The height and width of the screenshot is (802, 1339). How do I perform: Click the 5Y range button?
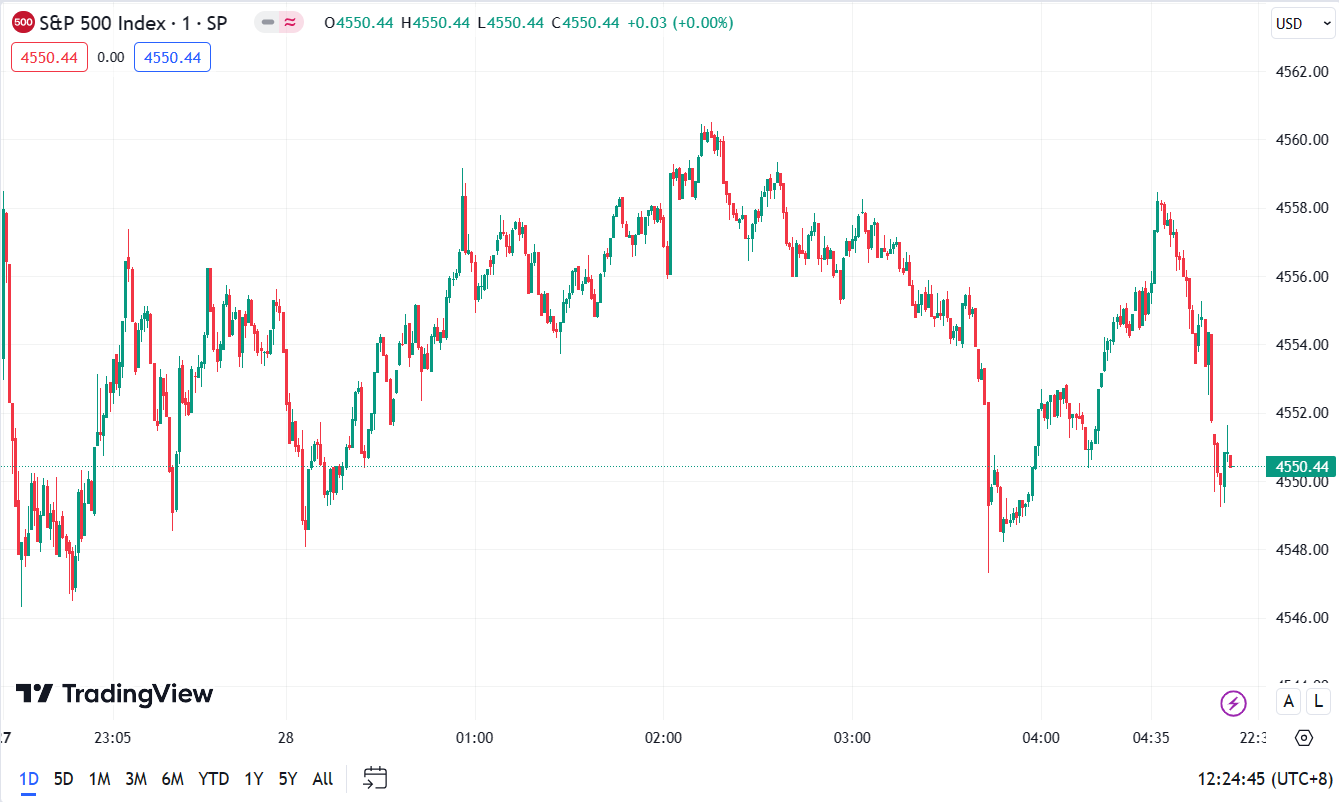tap(287, 778)
